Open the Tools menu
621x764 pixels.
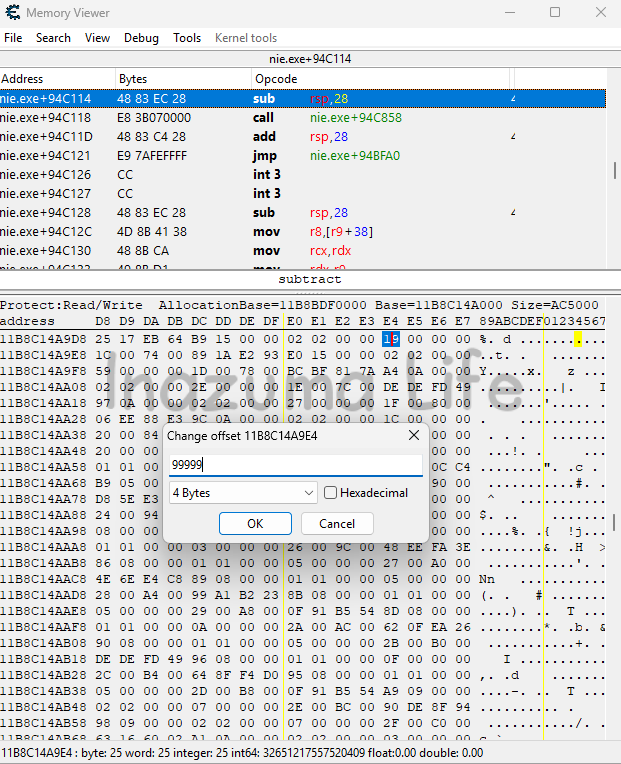click(187, 38)
